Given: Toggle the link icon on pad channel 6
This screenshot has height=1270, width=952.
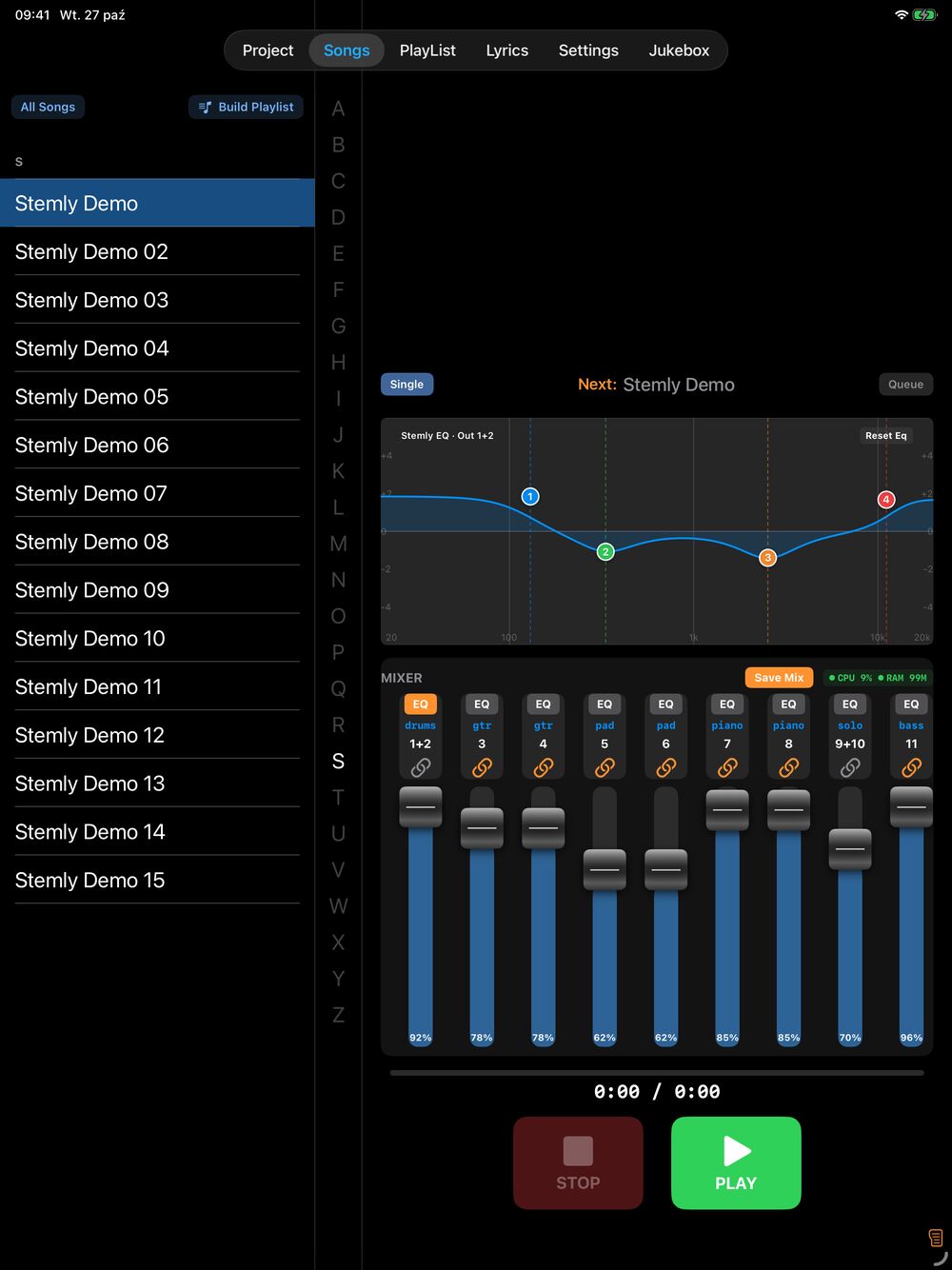Looking at the screenshot, I should pos(665,767).
